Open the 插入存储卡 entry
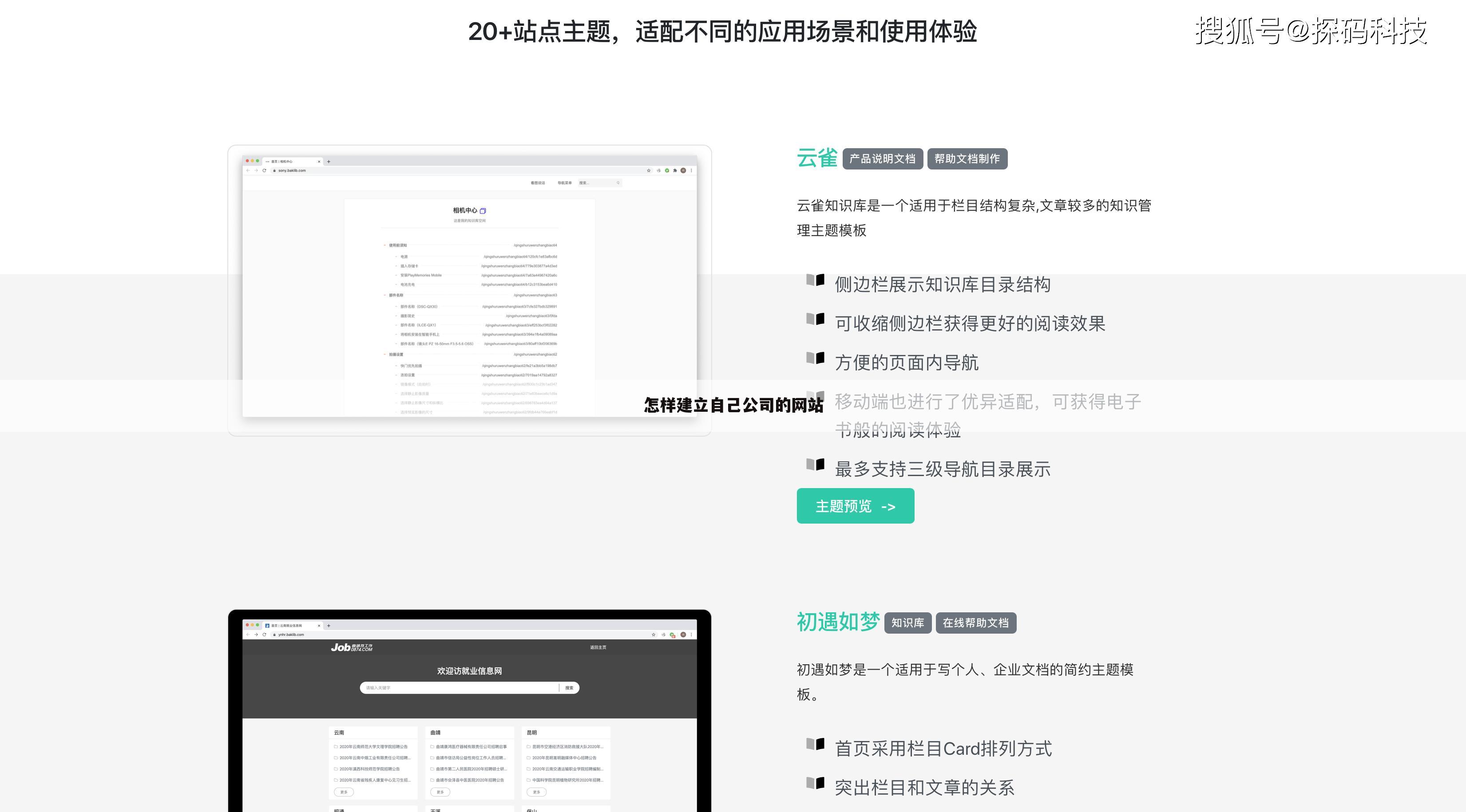 pyautogui.click(x=409, y=266)
